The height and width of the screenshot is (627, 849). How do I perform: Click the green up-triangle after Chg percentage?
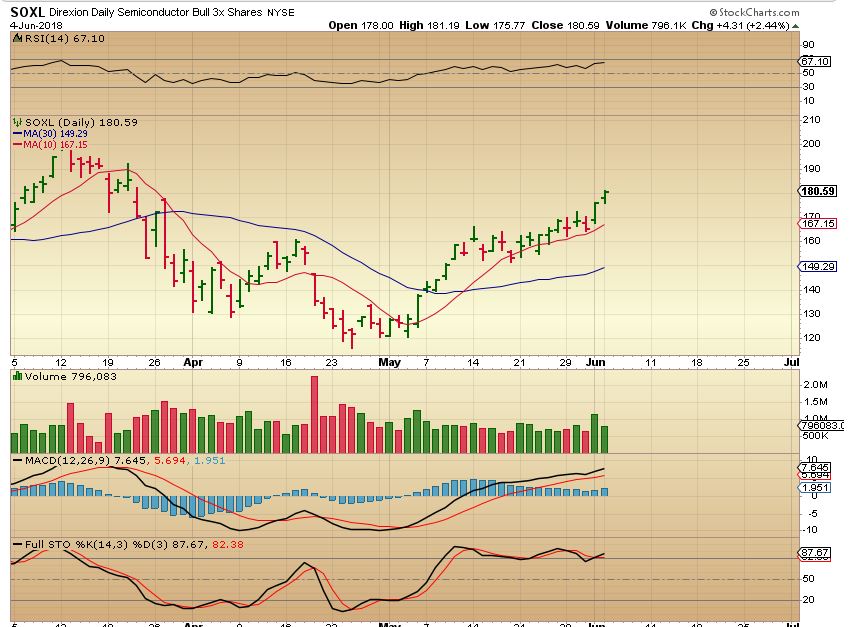(795, 26)
